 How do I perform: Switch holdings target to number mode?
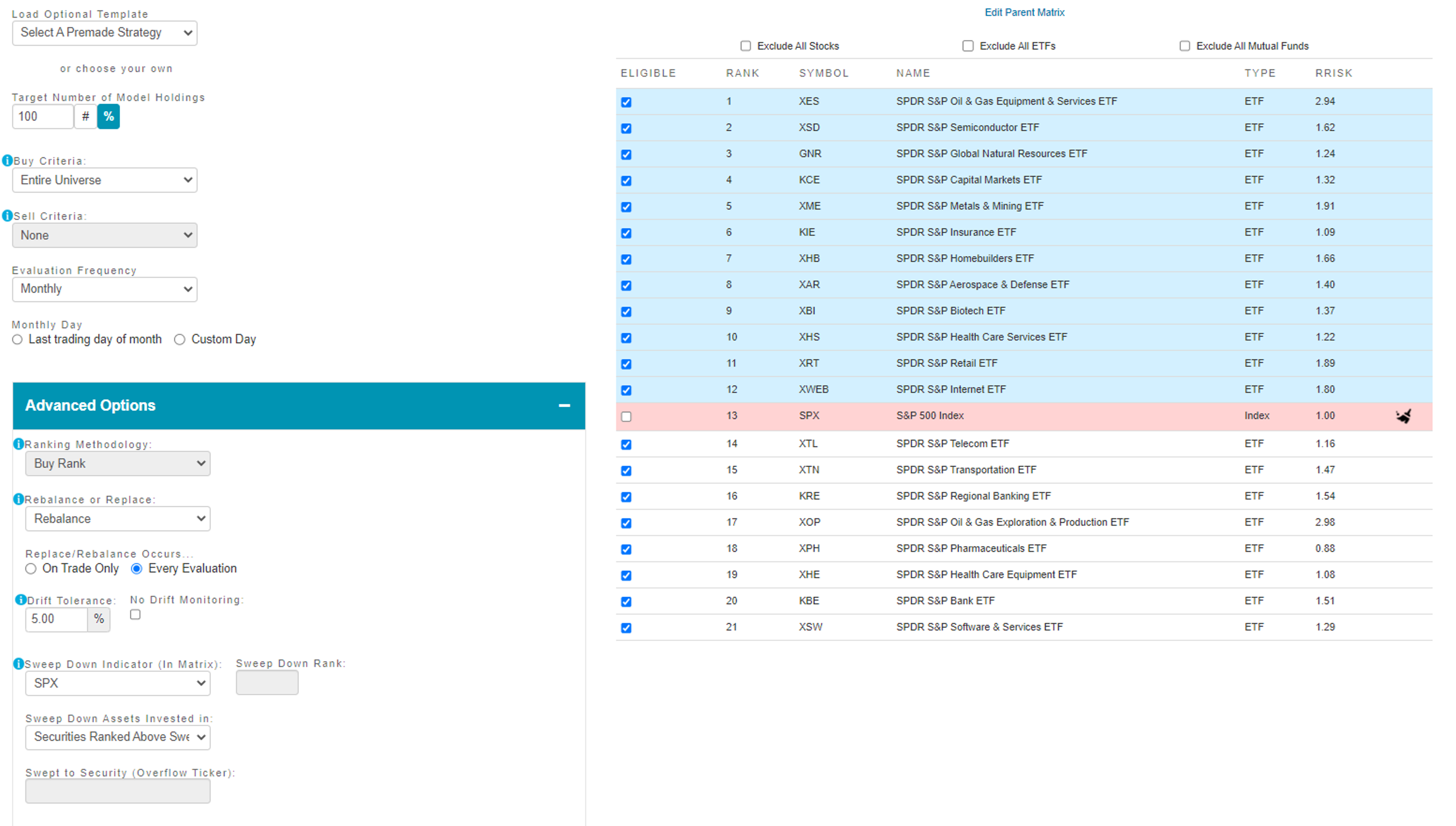(85, 116)
